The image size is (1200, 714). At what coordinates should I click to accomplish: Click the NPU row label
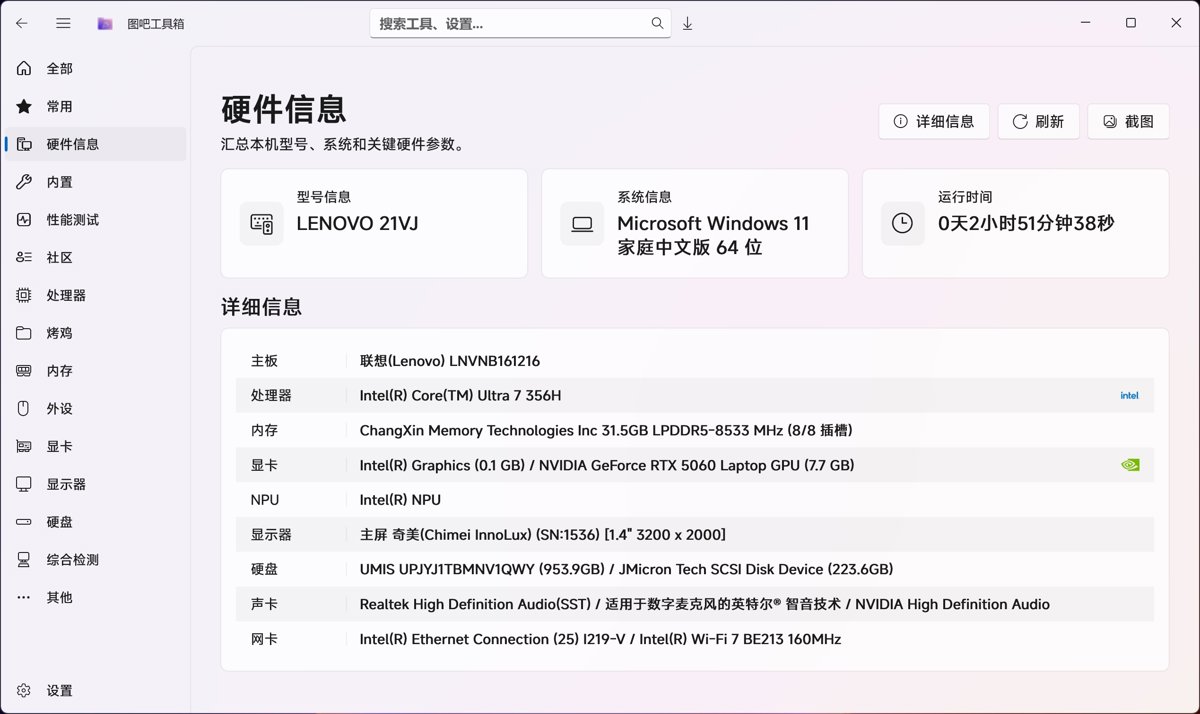pos(265,500)
